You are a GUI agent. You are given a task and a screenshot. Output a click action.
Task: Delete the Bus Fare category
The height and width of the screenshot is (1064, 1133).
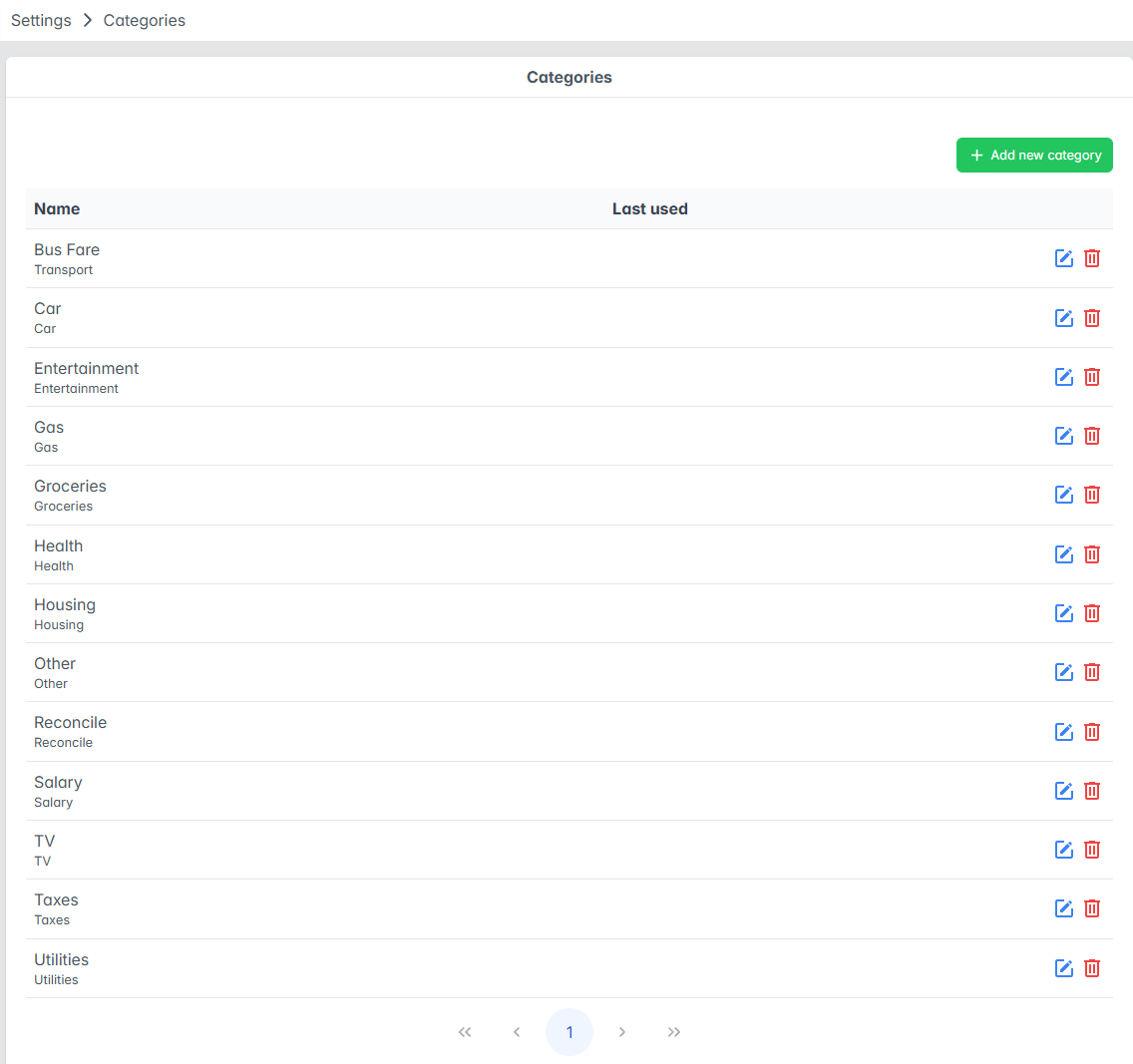pyautogui.click(x=1092, y=258)
